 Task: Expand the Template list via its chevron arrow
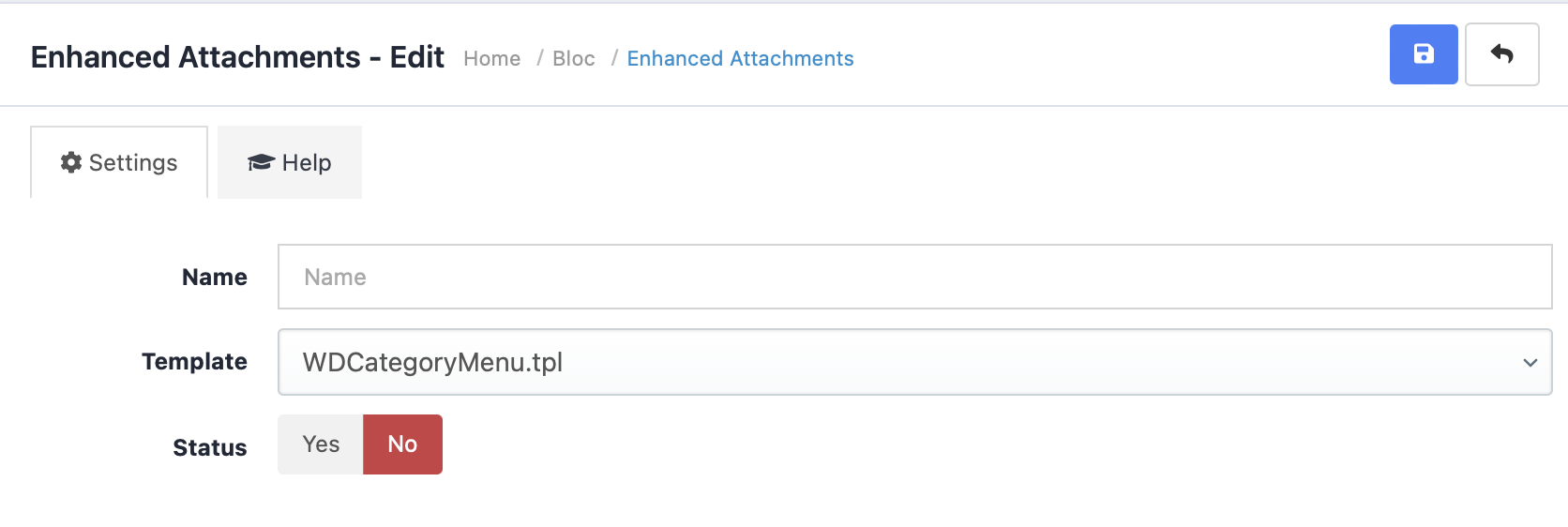1530,362
